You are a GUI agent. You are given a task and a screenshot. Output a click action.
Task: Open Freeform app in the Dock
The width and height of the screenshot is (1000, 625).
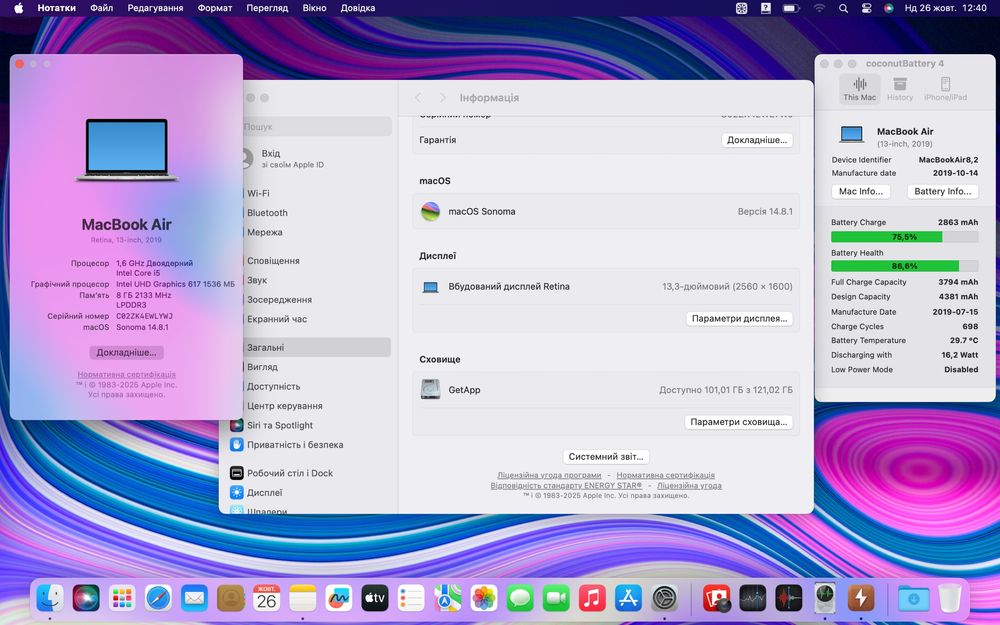[x=339, y=598]
